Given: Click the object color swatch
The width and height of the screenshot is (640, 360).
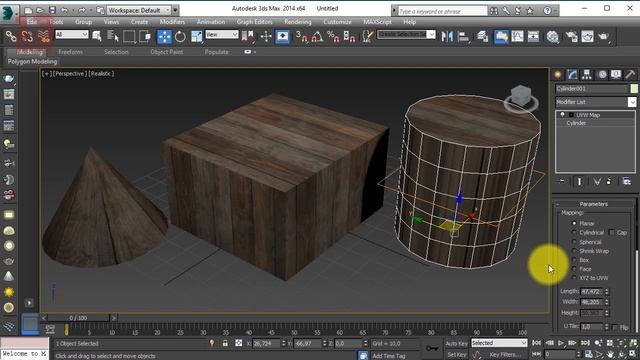Looking at the screenshot, I should [x=634, y=89].
